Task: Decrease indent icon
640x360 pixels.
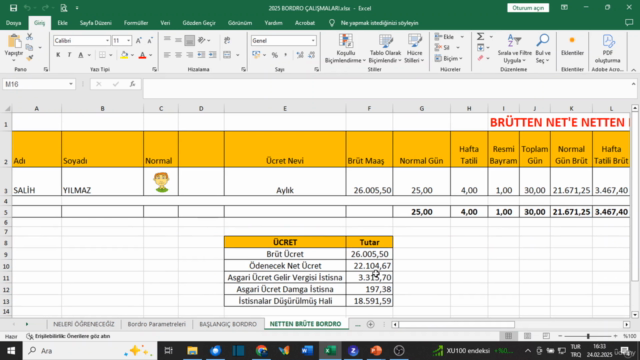Action: 201,55
